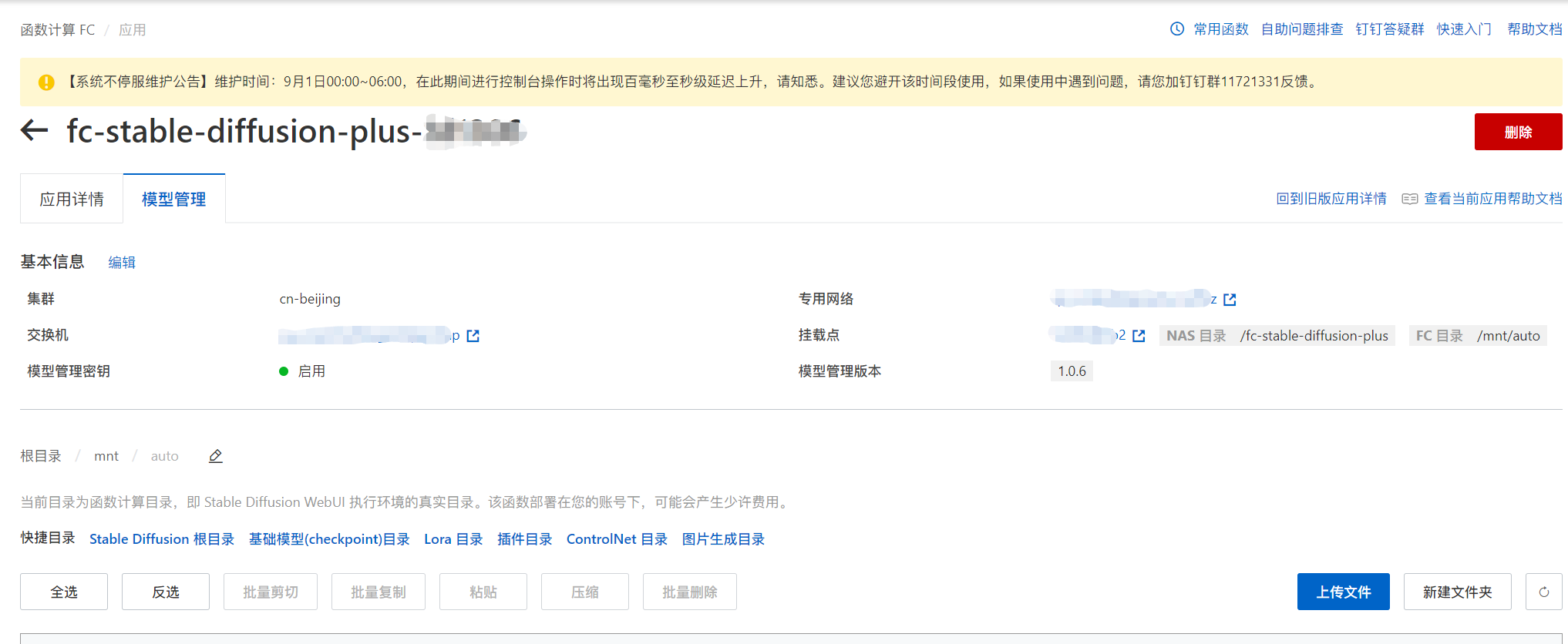This screenshot has width=1568, height=644.
Task: Open the ControlNet 目录 shortcut
Action: point(617,539)
